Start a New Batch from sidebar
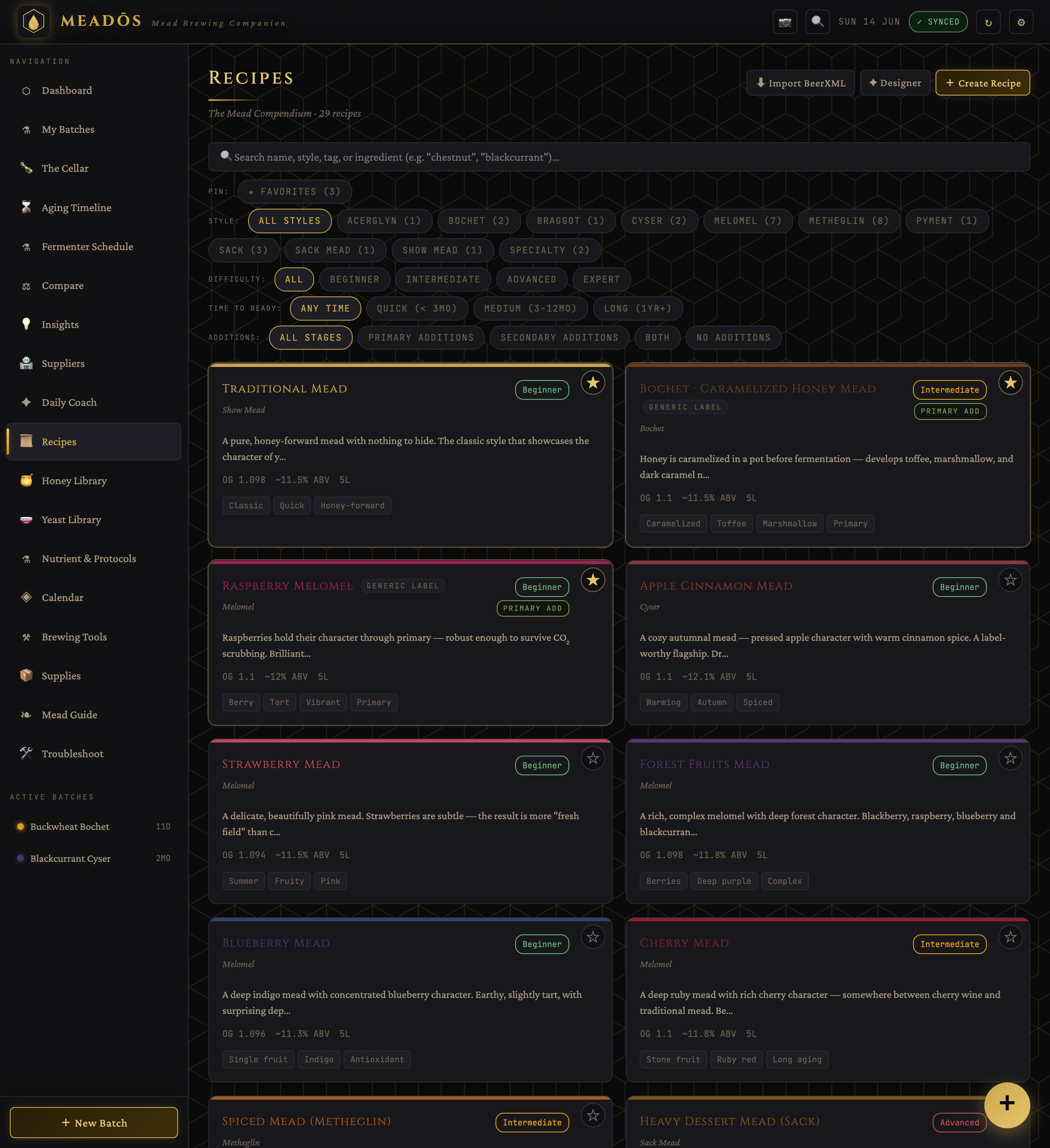 [x=94, y=1123]
